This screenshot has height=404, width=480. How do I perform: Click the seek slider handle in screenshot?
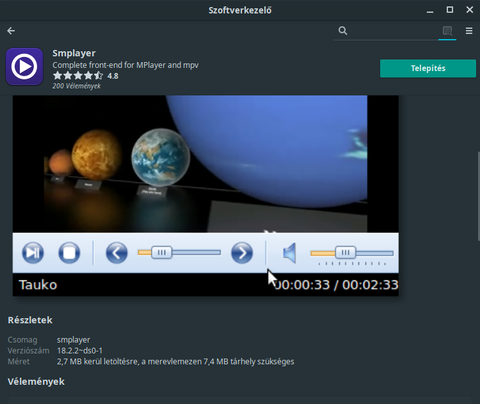[162, 252]
